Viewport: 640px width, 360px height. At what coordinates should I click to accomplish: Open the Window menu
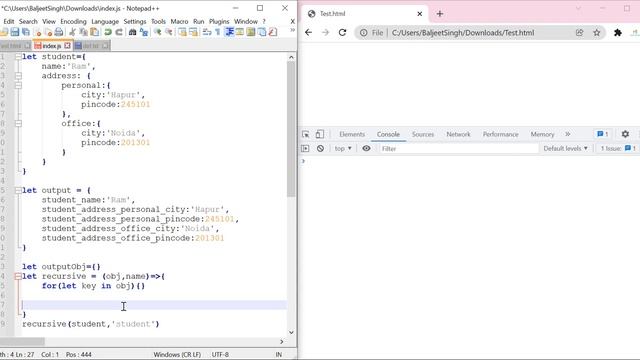tap(246, 22)
